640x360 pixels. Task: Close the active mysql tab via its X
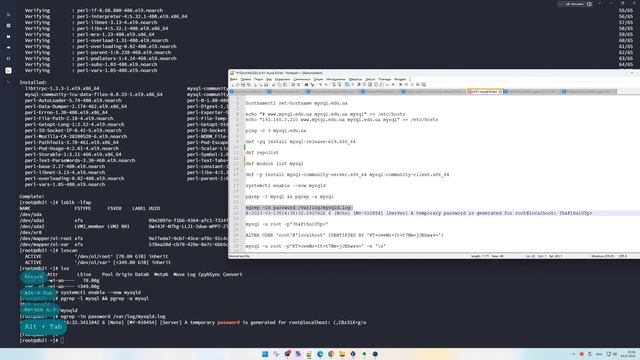pos(500,92)
